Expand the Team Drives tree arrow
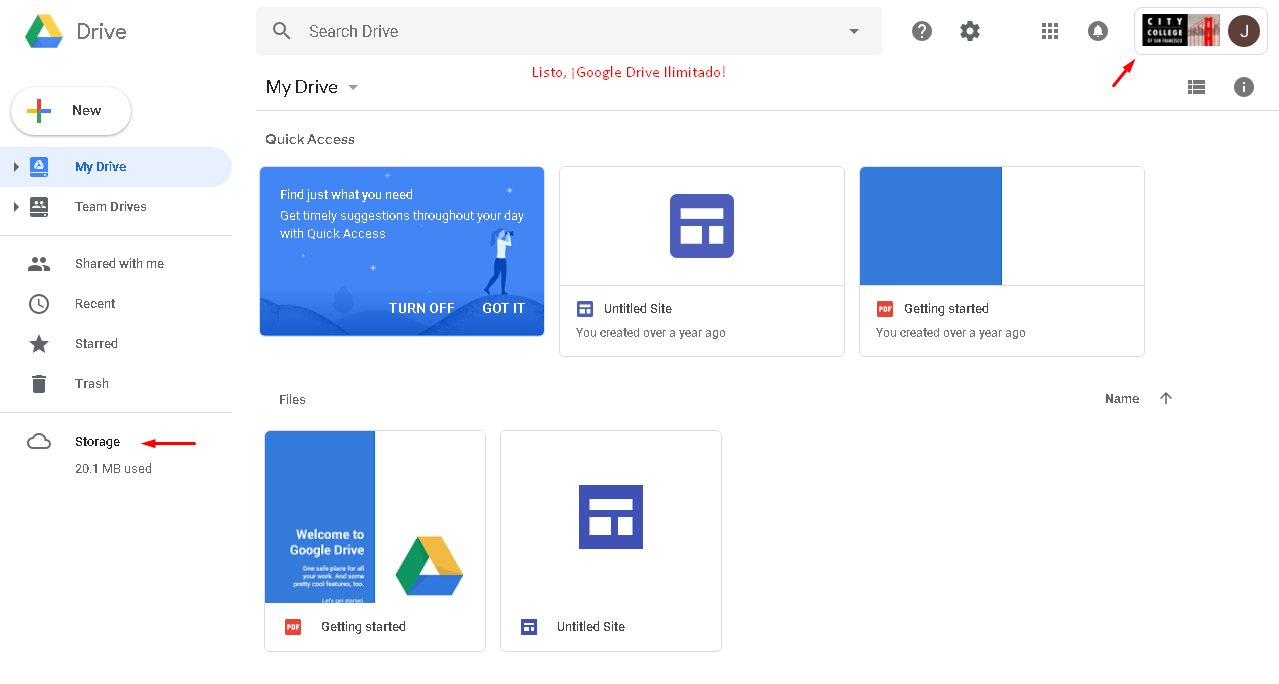The width and height of the screenshot is (1279, 684). (16, 207)
